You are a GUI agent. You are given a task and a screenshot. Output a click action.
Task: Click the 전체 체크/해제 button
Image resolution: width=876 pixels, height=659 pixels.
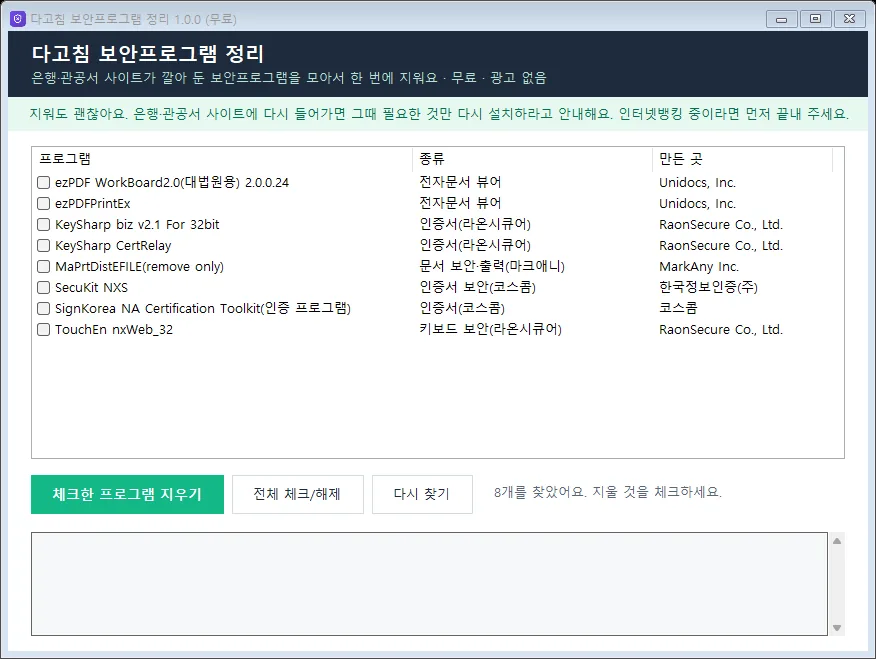[x=298, y=494]
